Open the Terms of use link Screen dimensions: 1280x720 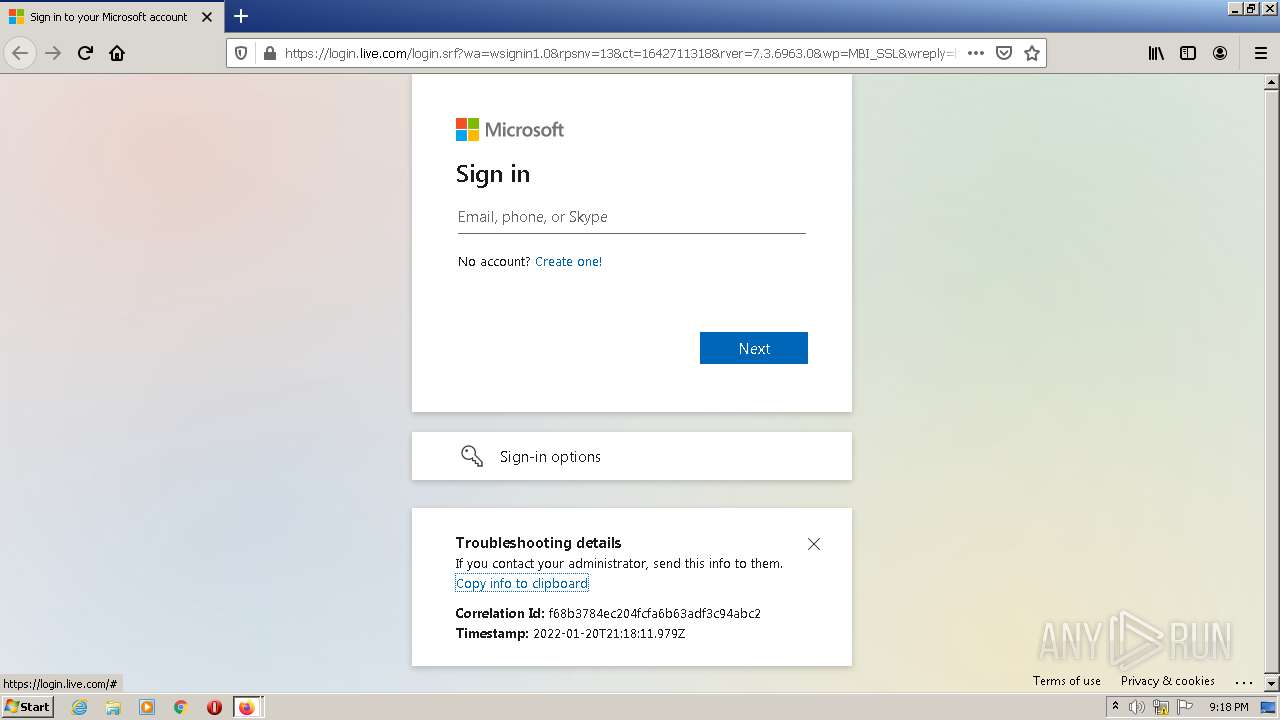1067,681
